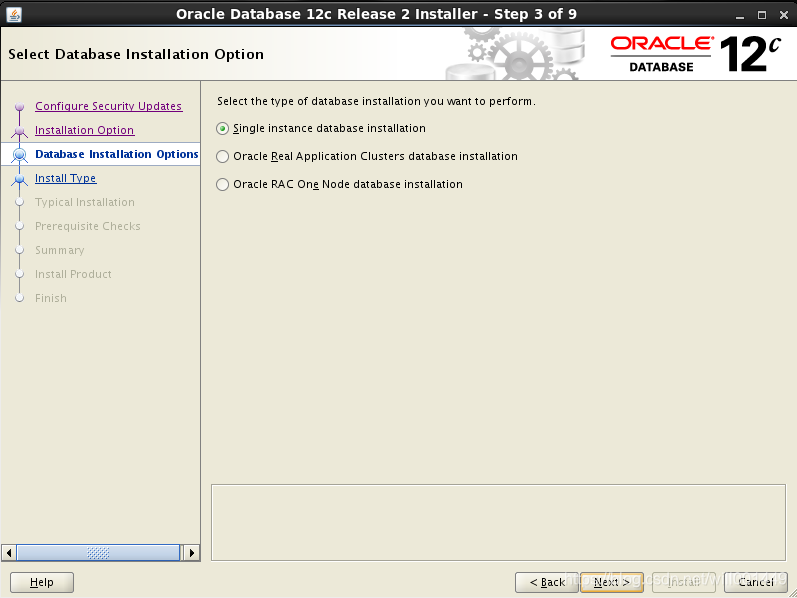797x598 pixels.
Task: Click the Oracle Database 12c logo
Action: coord(695,54)
